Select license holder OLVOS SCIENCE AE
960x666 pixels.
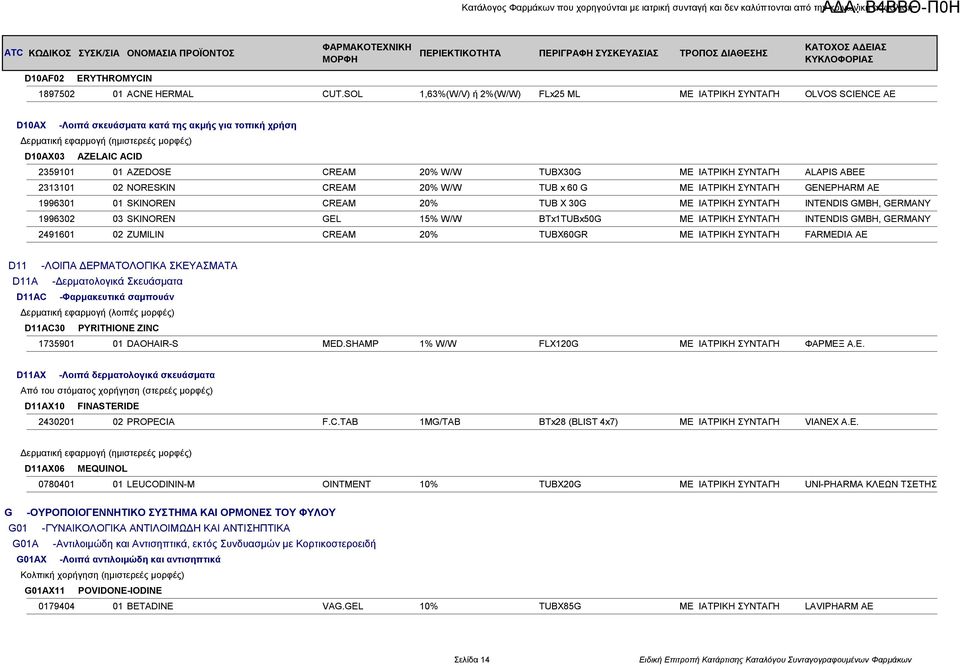pyautogui.click(x=850, y=94)
